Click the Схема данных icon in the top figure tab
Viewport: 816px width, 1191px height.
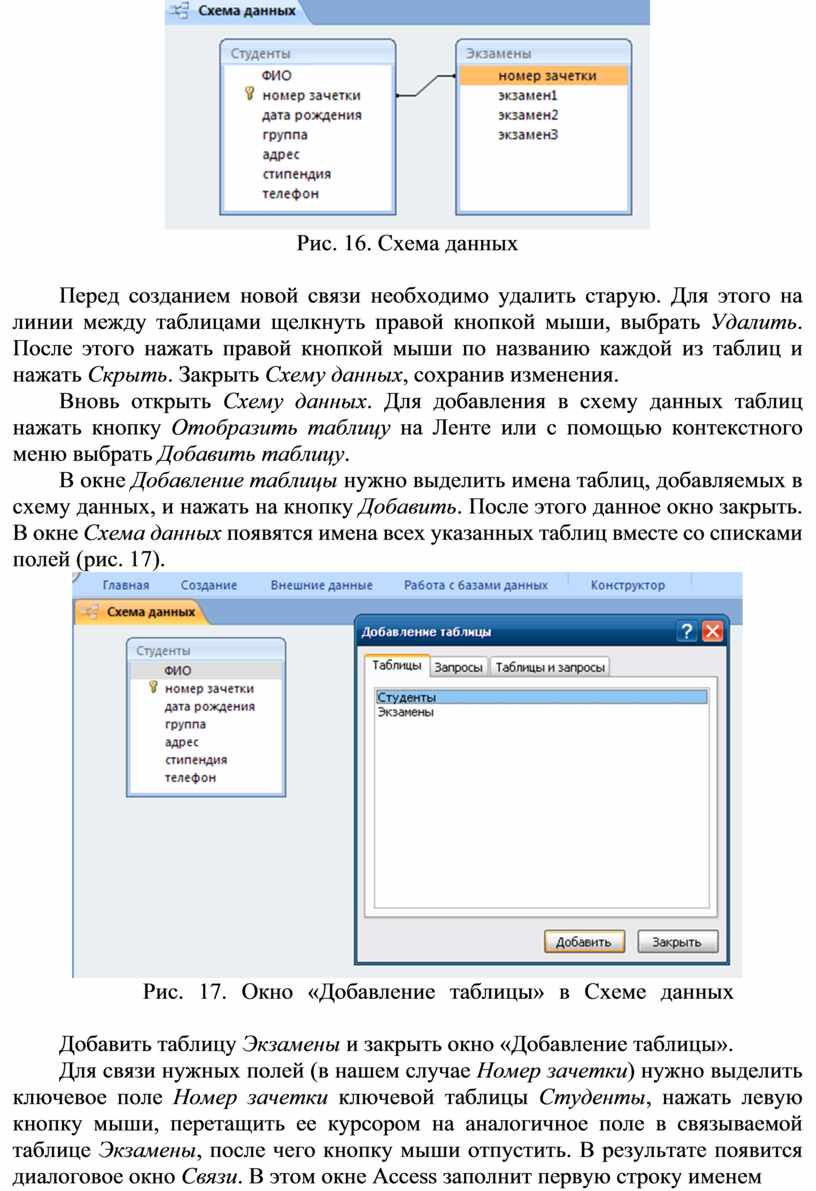[179, 11]
